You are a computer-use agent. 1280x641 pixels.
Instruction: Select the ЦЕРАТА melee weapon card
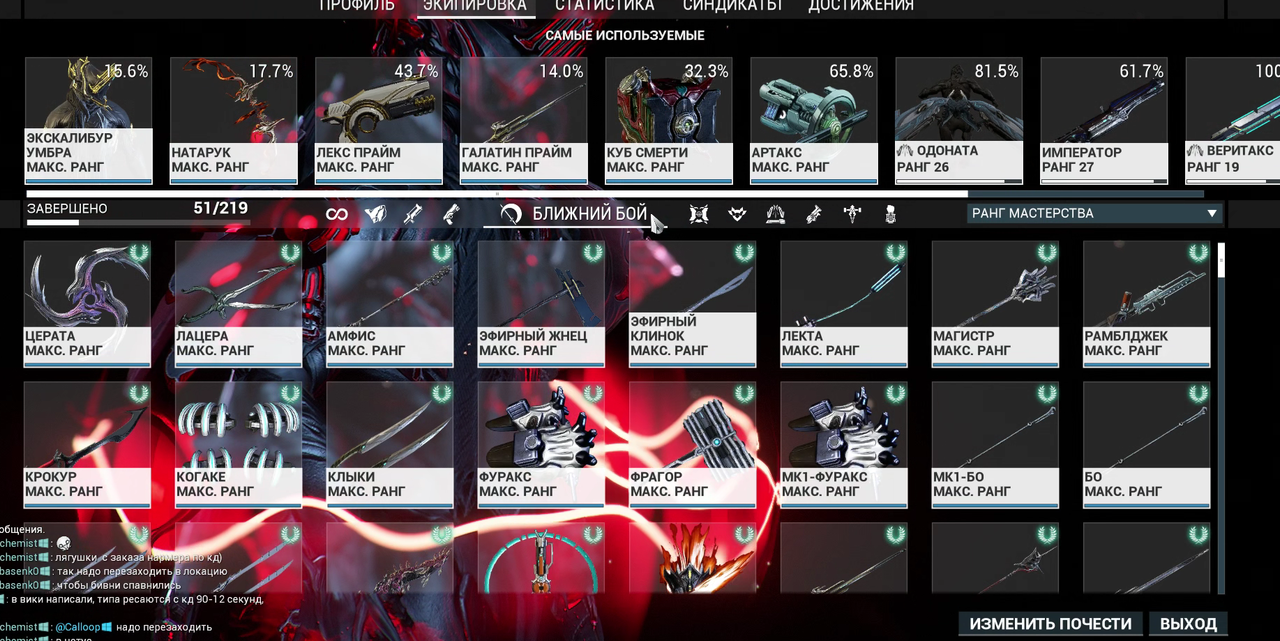click(x=87, y=304)
